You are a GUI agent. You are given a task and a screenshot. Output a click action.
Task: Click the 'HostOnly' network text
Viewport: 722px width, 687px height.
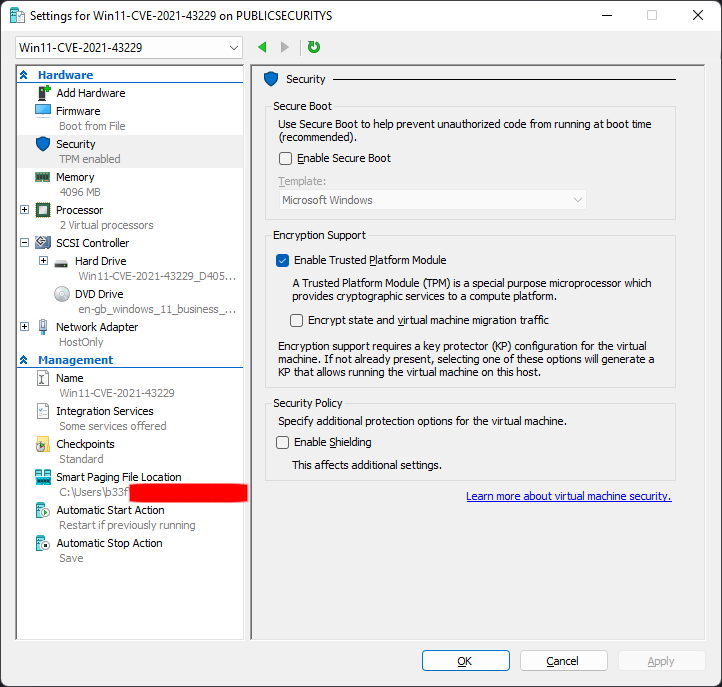81,342
